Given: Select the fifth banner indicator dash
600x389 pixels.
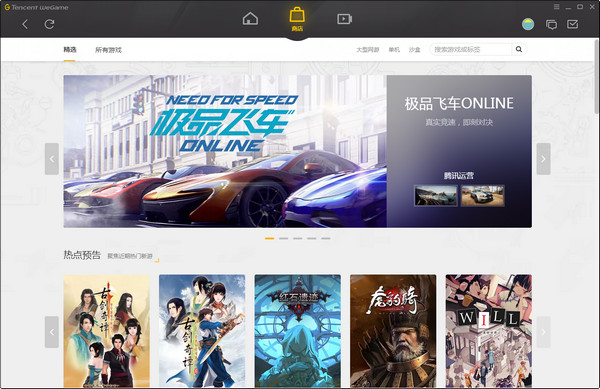Looking at the screenshot, I should [326, 238].
